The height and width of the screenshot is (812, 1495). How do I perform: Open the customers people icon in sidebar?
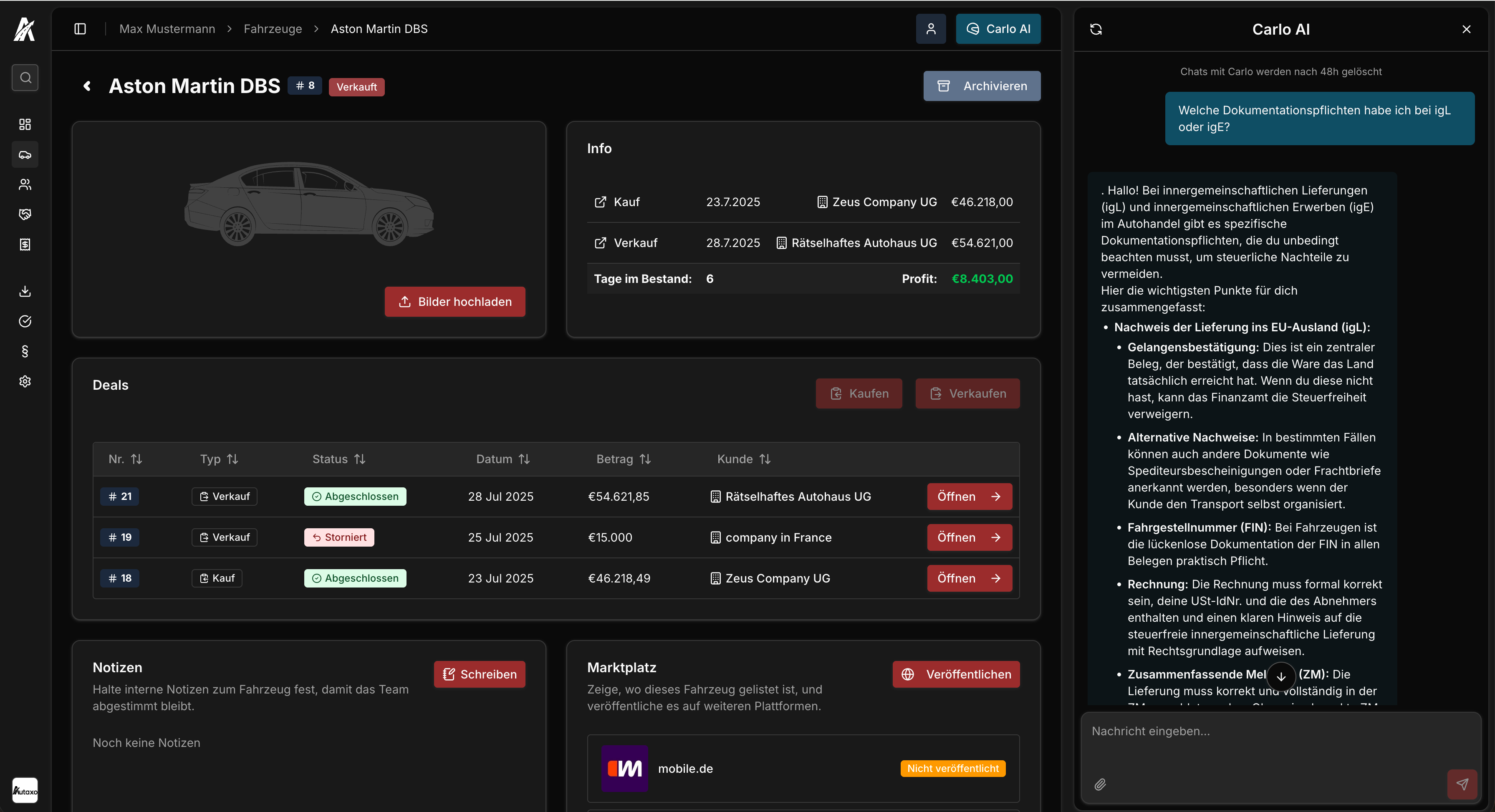25,184
